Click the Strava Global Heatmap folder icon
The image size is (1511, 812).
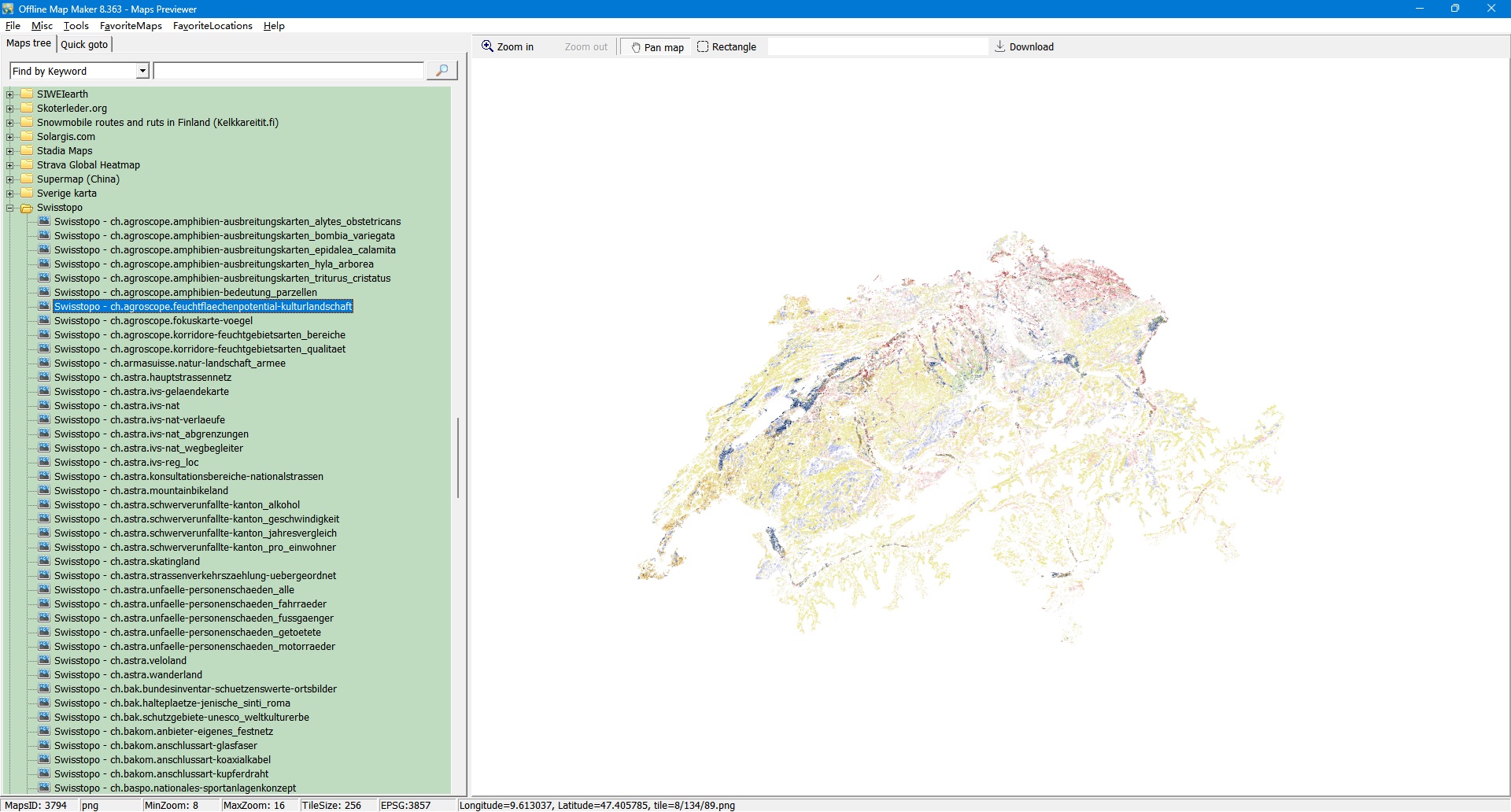27,165
